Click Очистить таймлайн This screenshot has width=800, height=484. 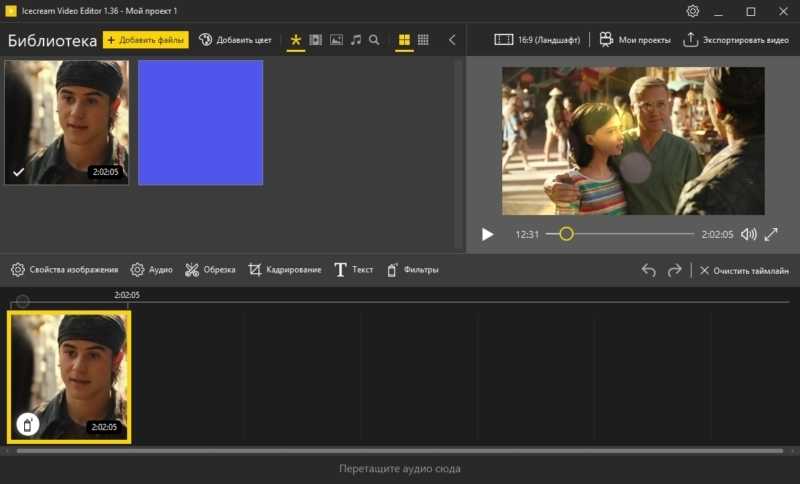tap(744, 271)
